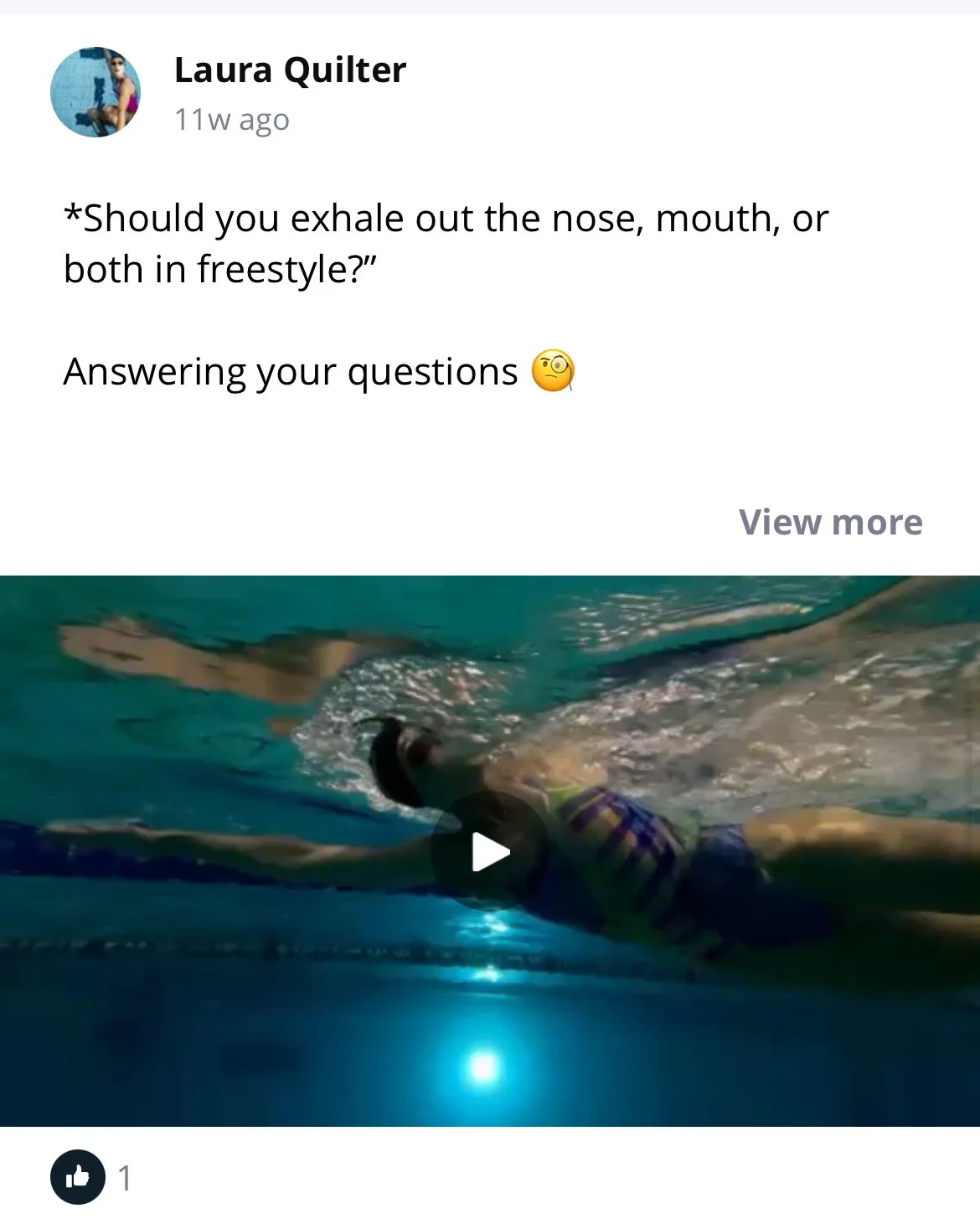980x1224 pixels.
Task: Click the word questions before the emoji
Action: click(433, 373)
